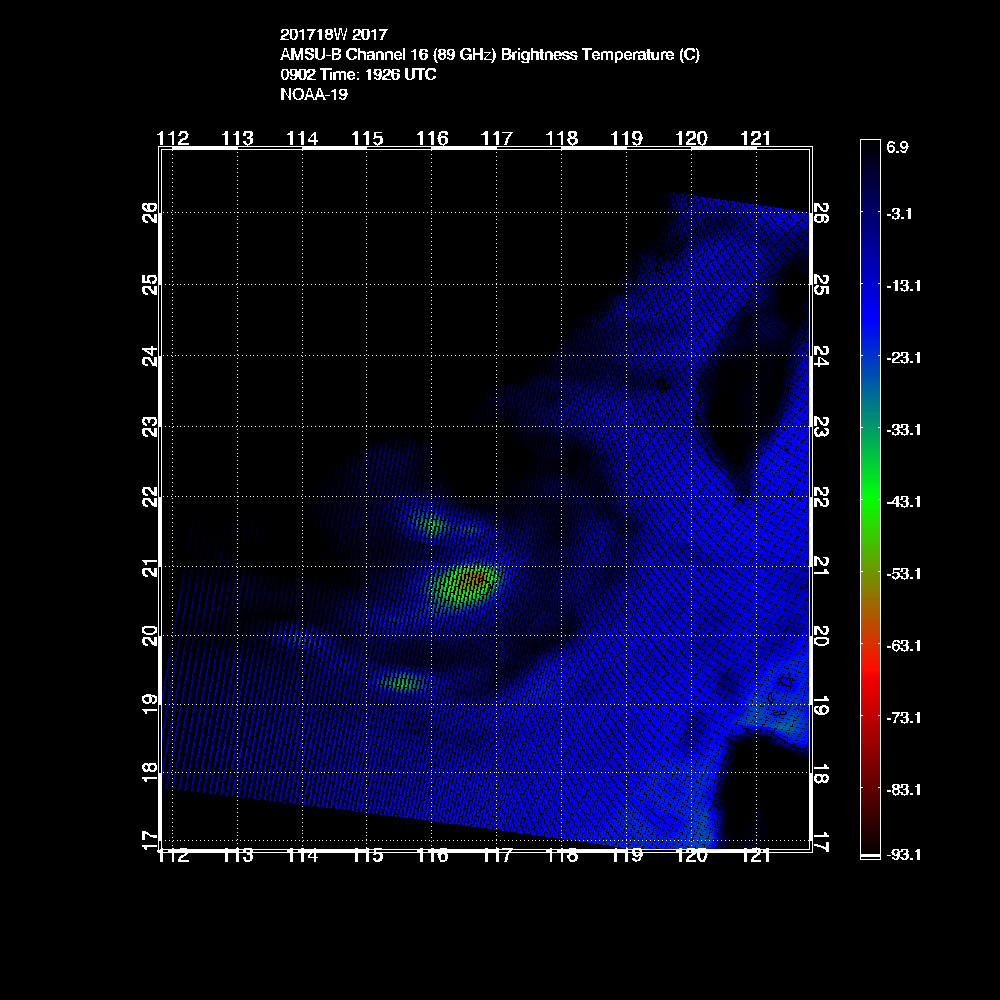
Task: Select latitude '24' on the left axis
Action: pos(149,356)
